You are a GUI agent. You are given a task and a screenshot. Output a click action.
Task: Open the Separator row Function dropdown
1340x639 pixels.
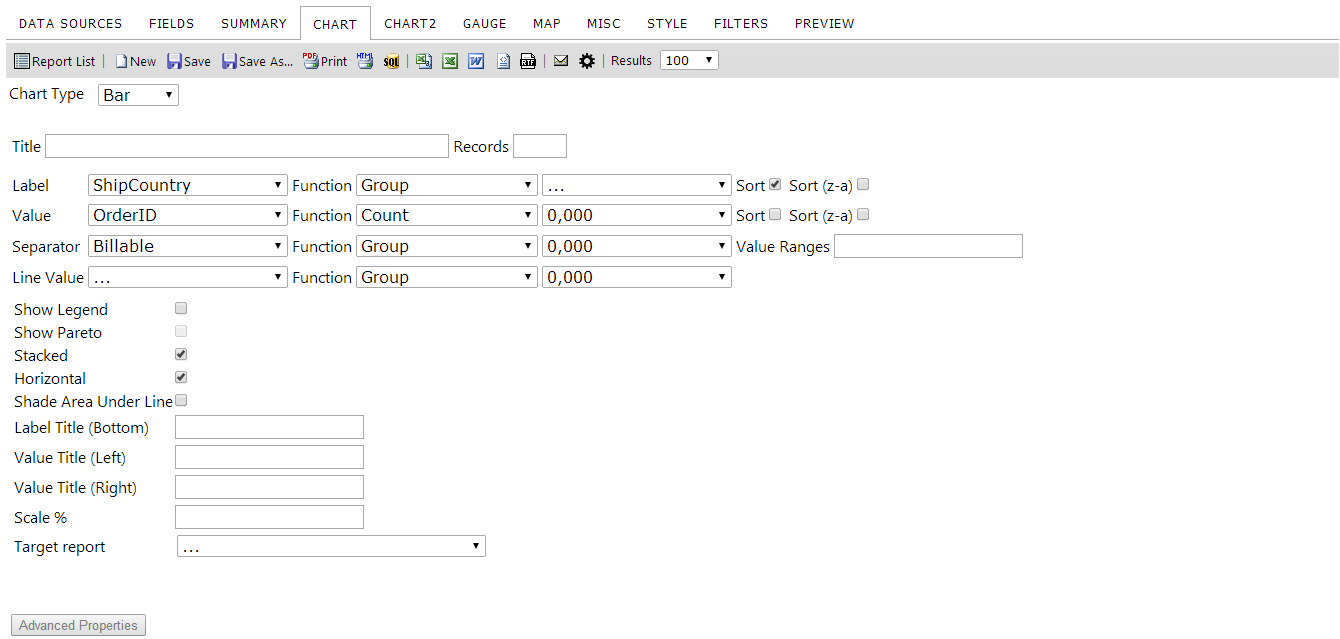(447, 246)
